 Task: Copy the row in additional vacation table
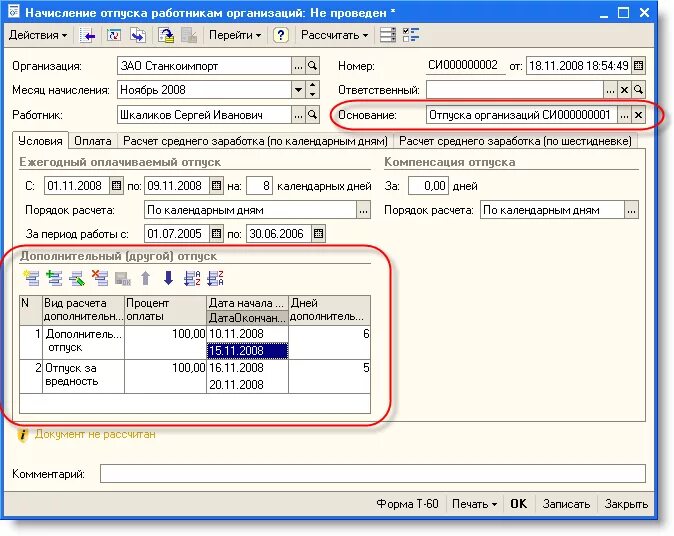coord(54,278)
